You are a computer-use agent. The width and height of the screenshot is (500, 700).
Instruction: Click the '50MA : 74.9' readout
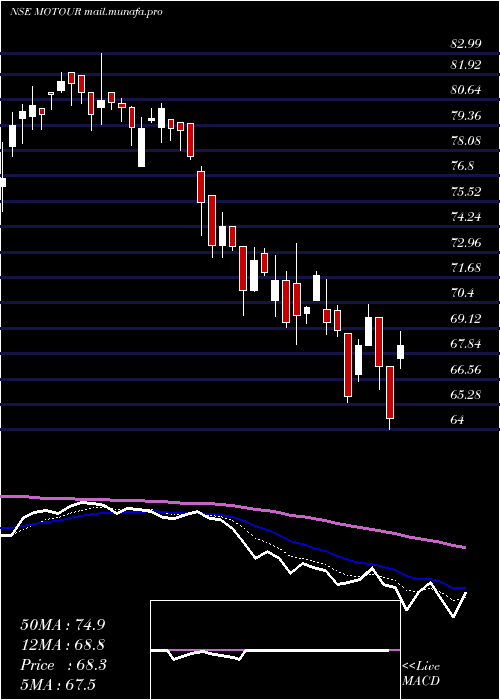click(62, 625)
